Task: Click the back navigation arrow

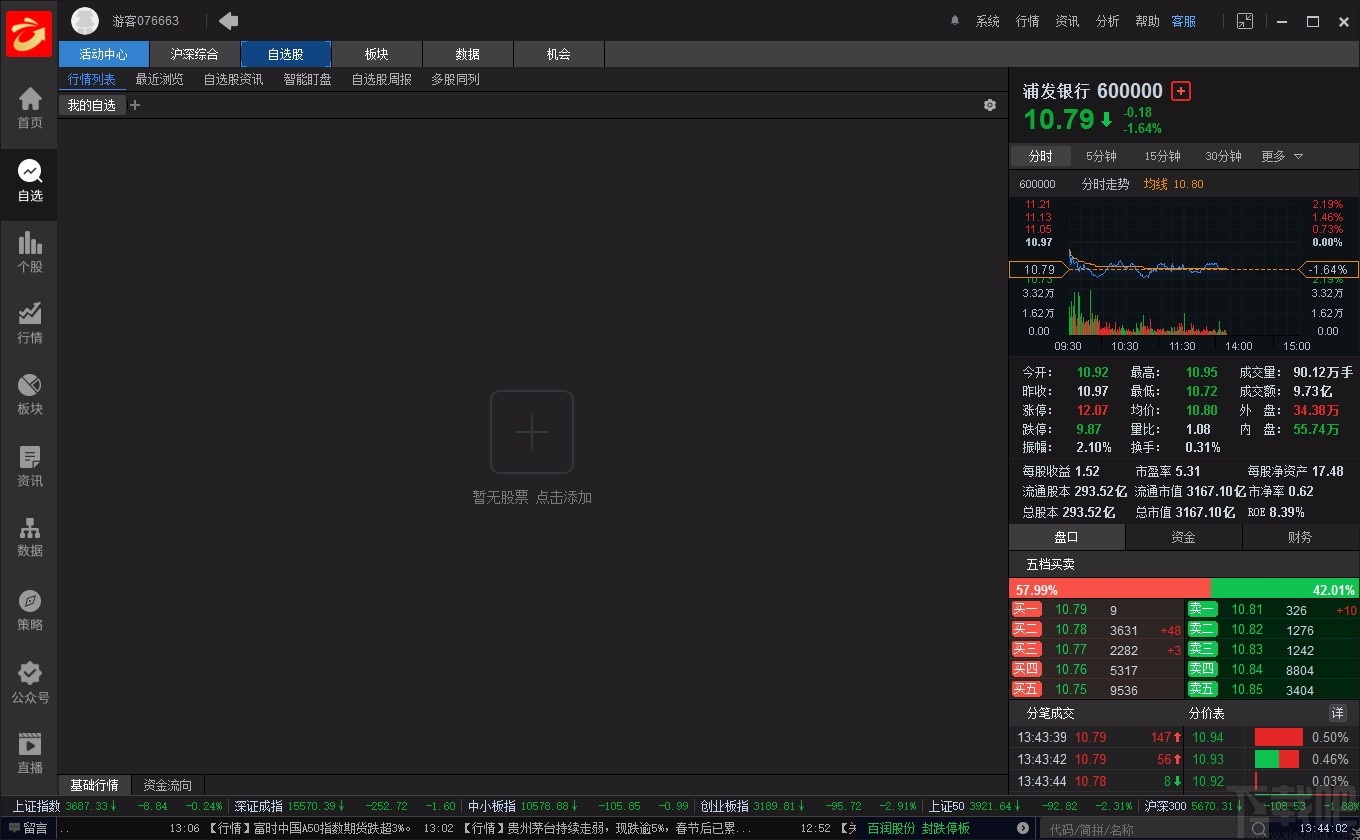Action: 228,20
